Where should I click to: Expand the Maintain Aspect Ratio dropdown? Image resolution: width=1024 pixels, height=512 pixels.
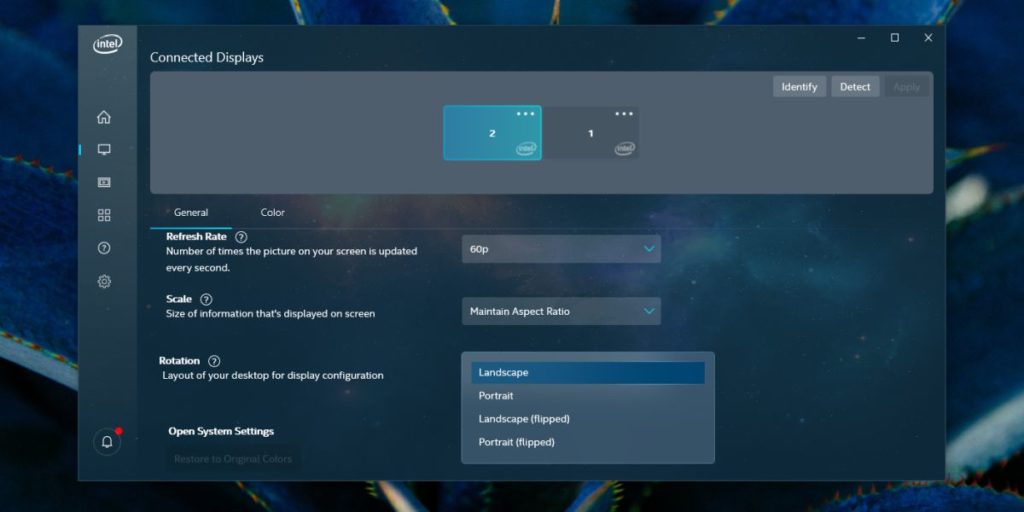tap(561, 312)
